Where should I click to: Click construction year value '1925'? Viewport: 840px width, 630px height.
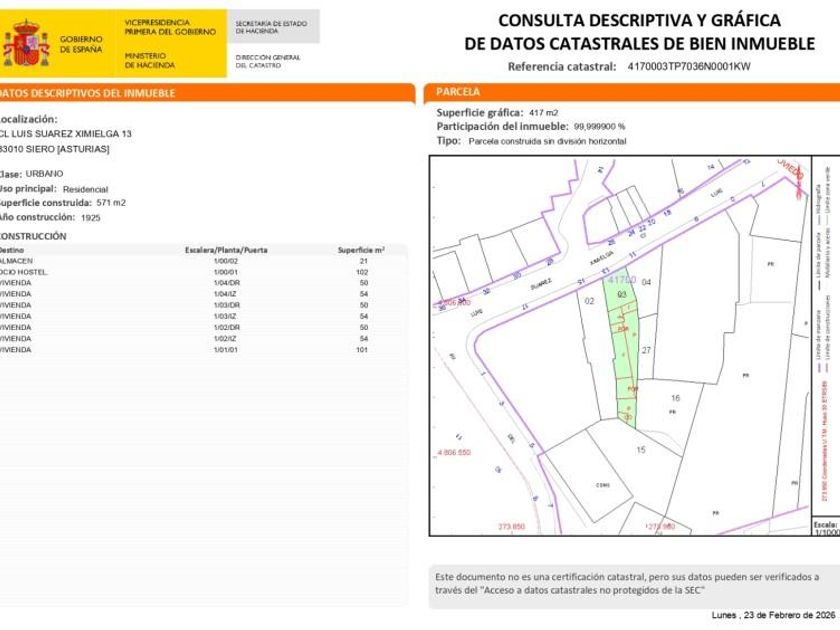coord(91,218)
